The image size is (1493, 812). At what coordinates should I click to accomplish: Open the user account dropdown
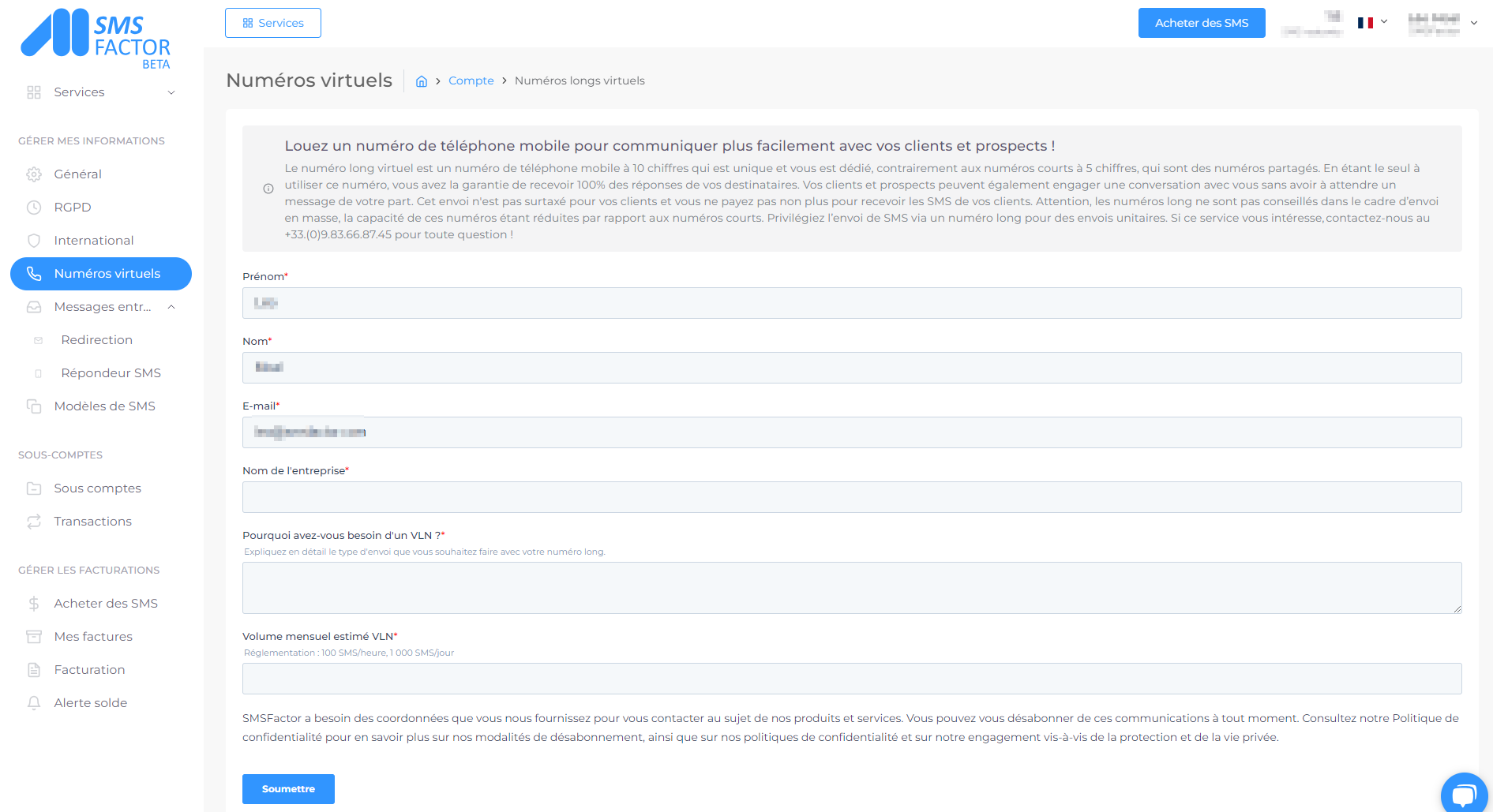click(x=1442, y=24)
